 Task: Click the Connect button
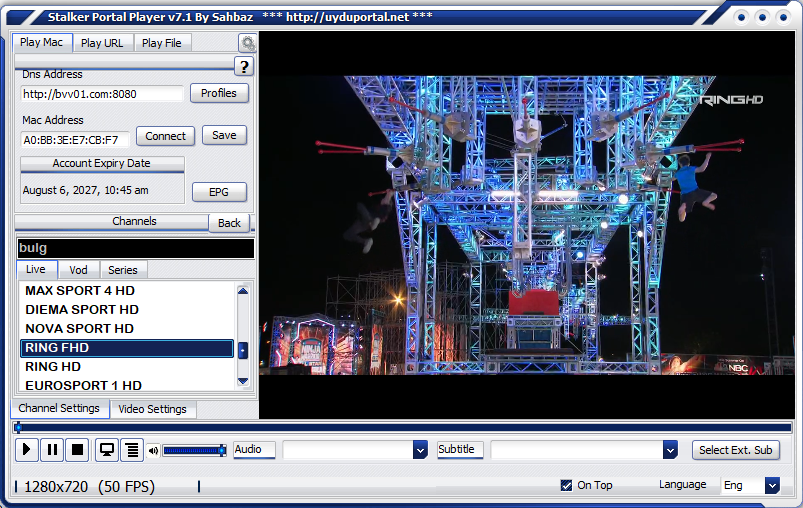coord(165,136)
